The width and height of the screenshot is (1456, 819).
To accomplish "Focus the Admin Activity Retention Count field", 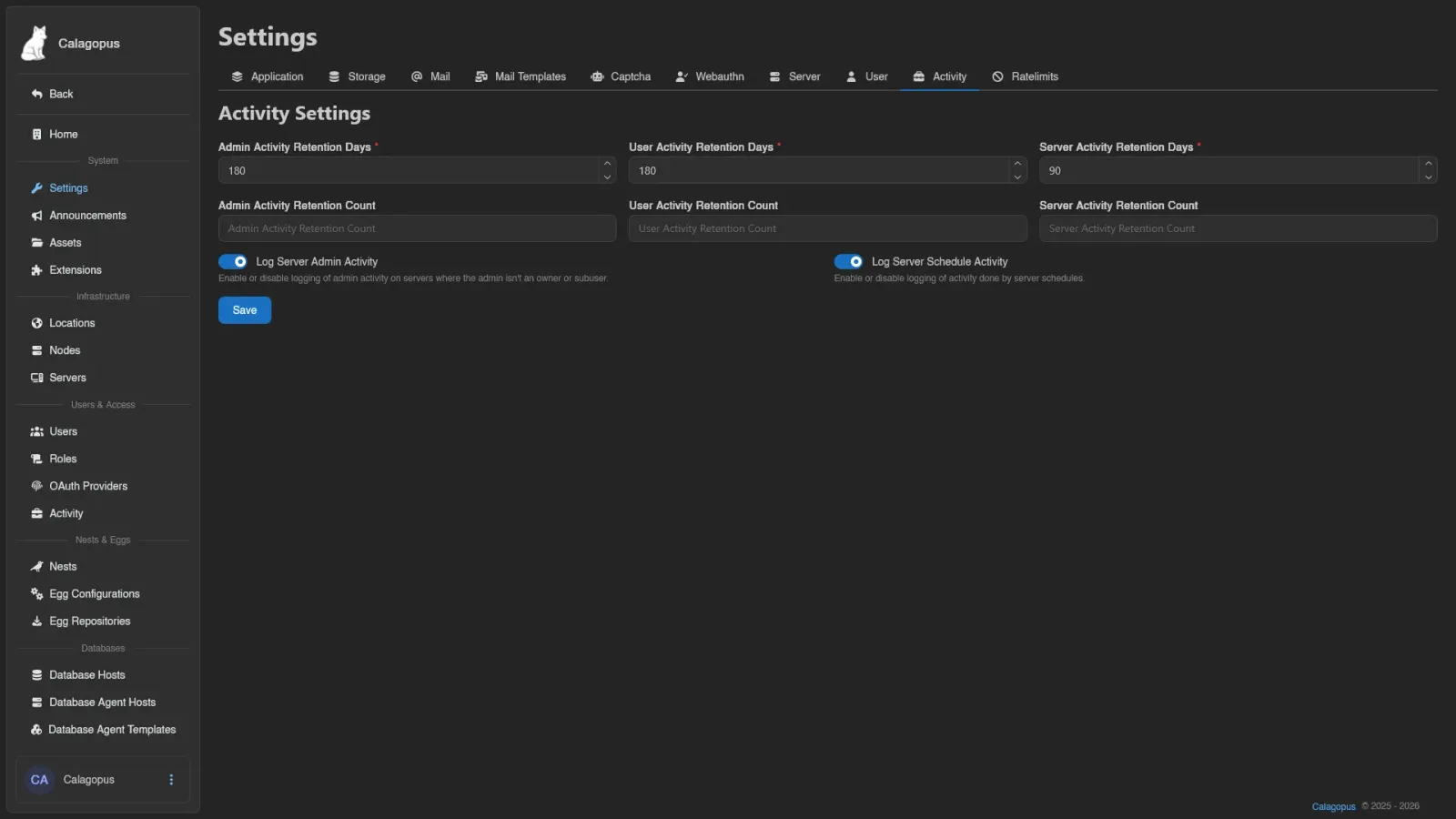I will coord(417,228).
